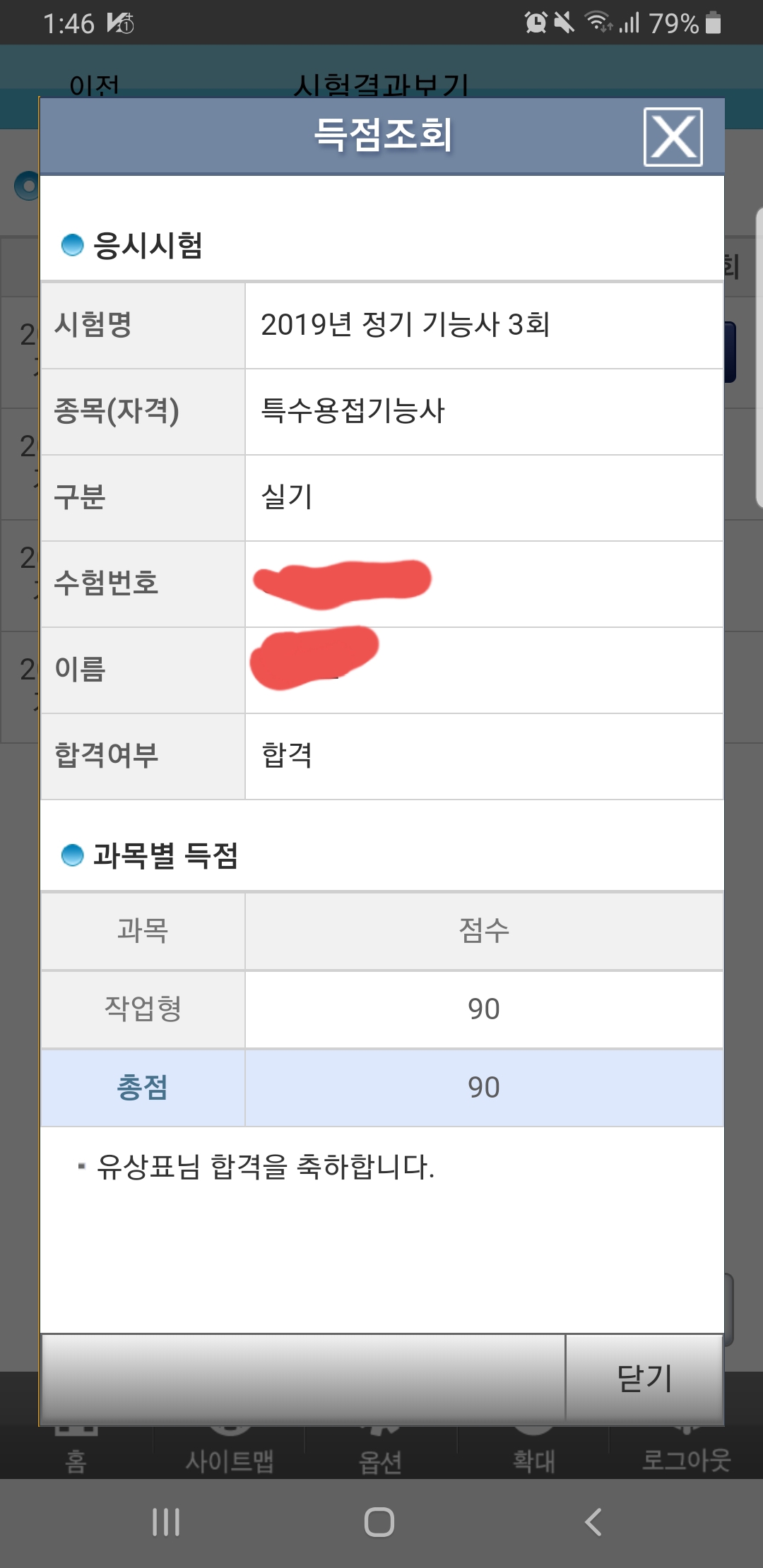Click the blue bullet beside 과목별 득점
Screen dimensions: 763x1568
pyautogui.click(x=72, y=855)
